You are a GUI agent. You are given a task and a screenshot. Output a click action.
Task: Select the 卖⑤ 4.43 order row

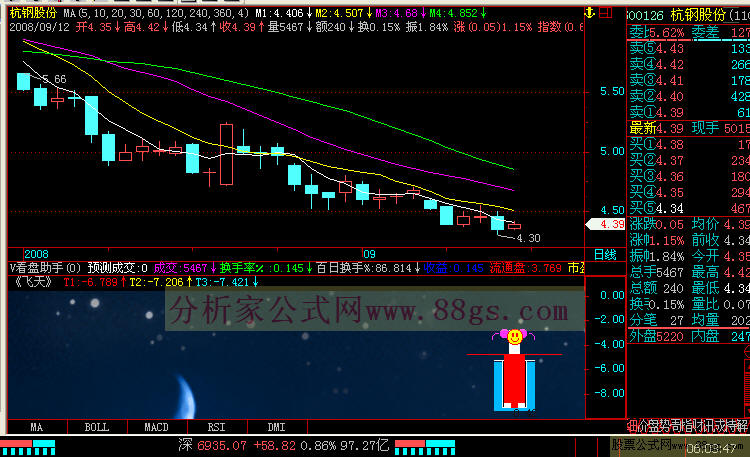coord(688,48)
